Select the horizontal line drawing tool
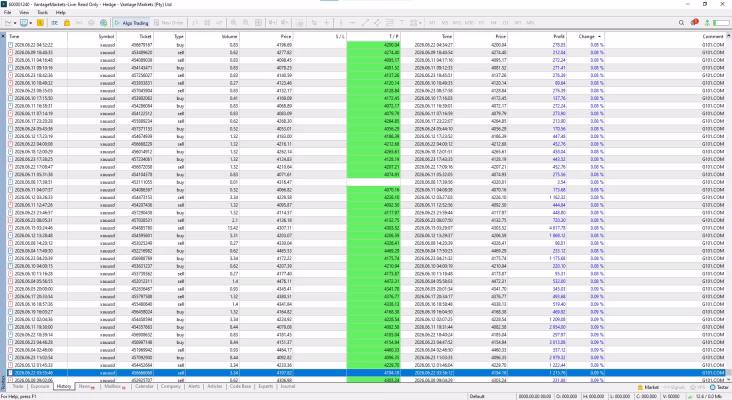The image size is (732, 400). point(353,22)
